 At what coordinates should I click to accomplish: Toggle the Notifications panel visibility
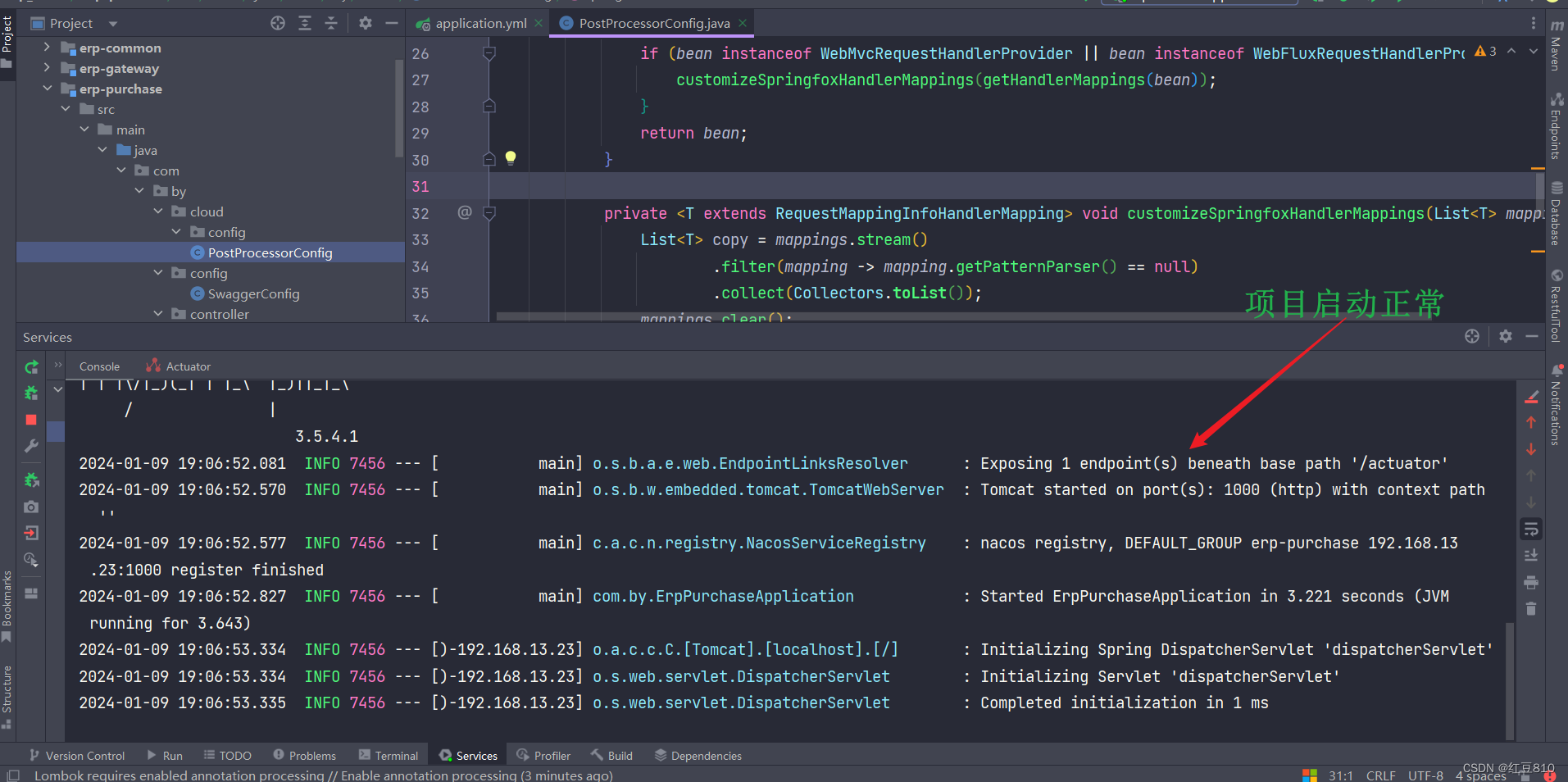pos(1557,402)
